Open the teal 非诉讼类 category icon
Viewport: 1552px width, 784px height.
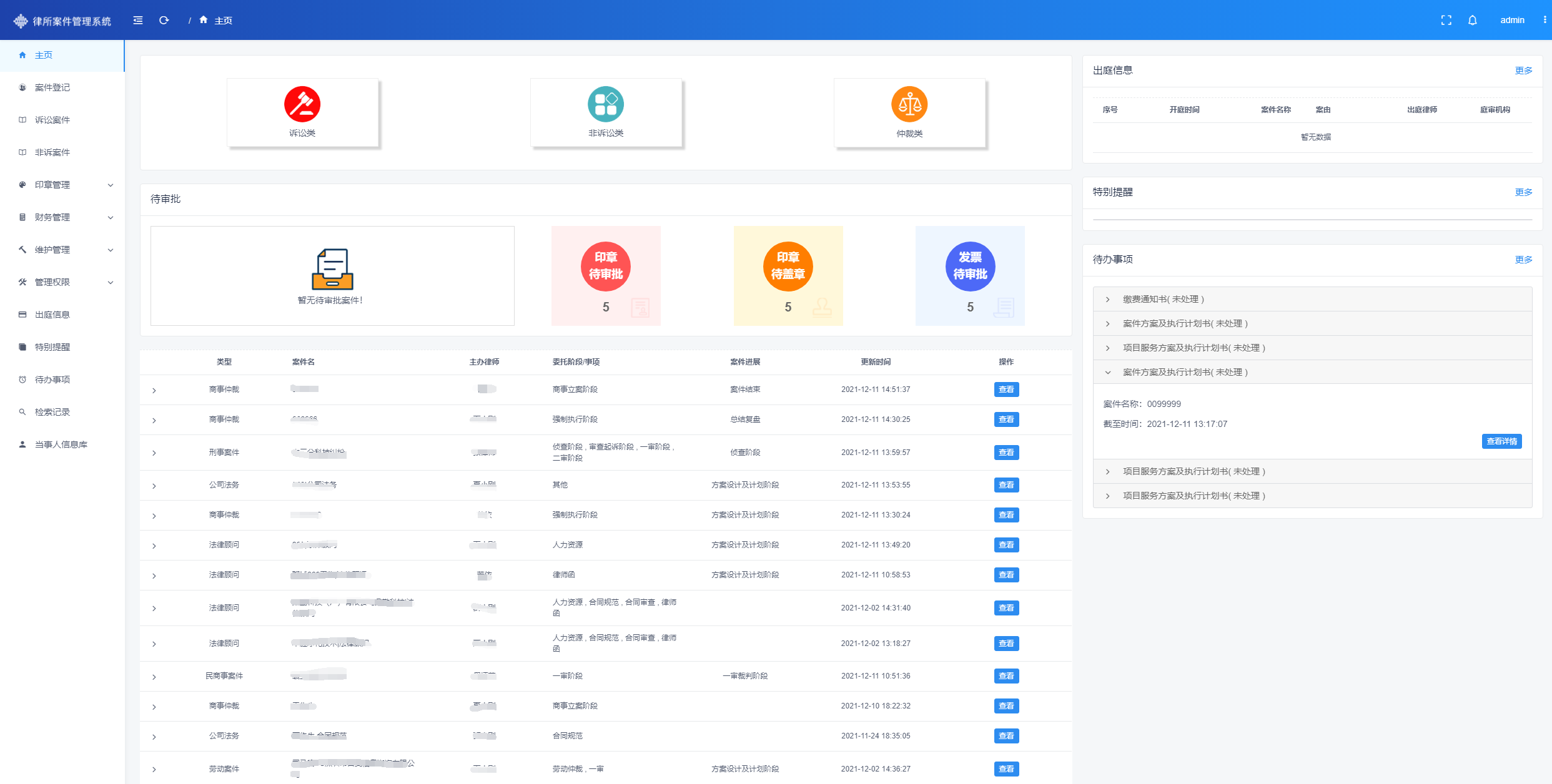605,104
